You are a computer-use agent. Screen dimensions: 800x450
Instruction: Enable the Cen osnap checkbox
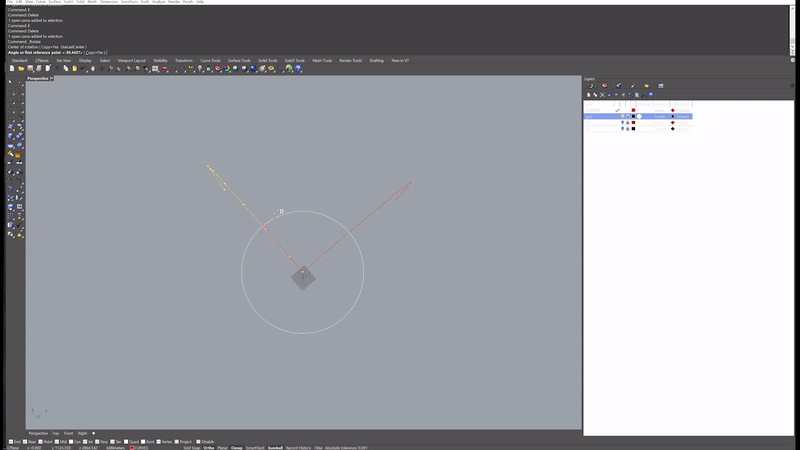[x=71, y=442]
